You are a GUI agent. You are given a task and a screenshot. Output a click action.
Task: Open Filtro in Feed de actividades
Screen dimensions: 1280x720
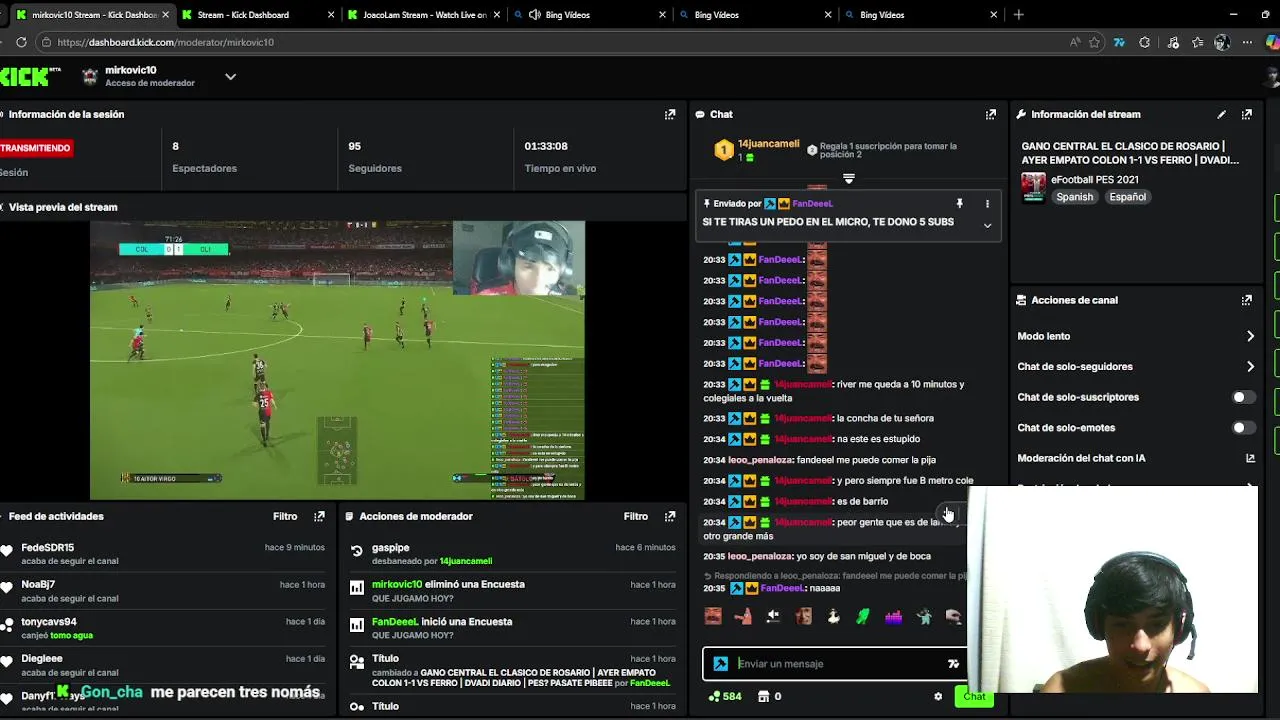[285, 516]
